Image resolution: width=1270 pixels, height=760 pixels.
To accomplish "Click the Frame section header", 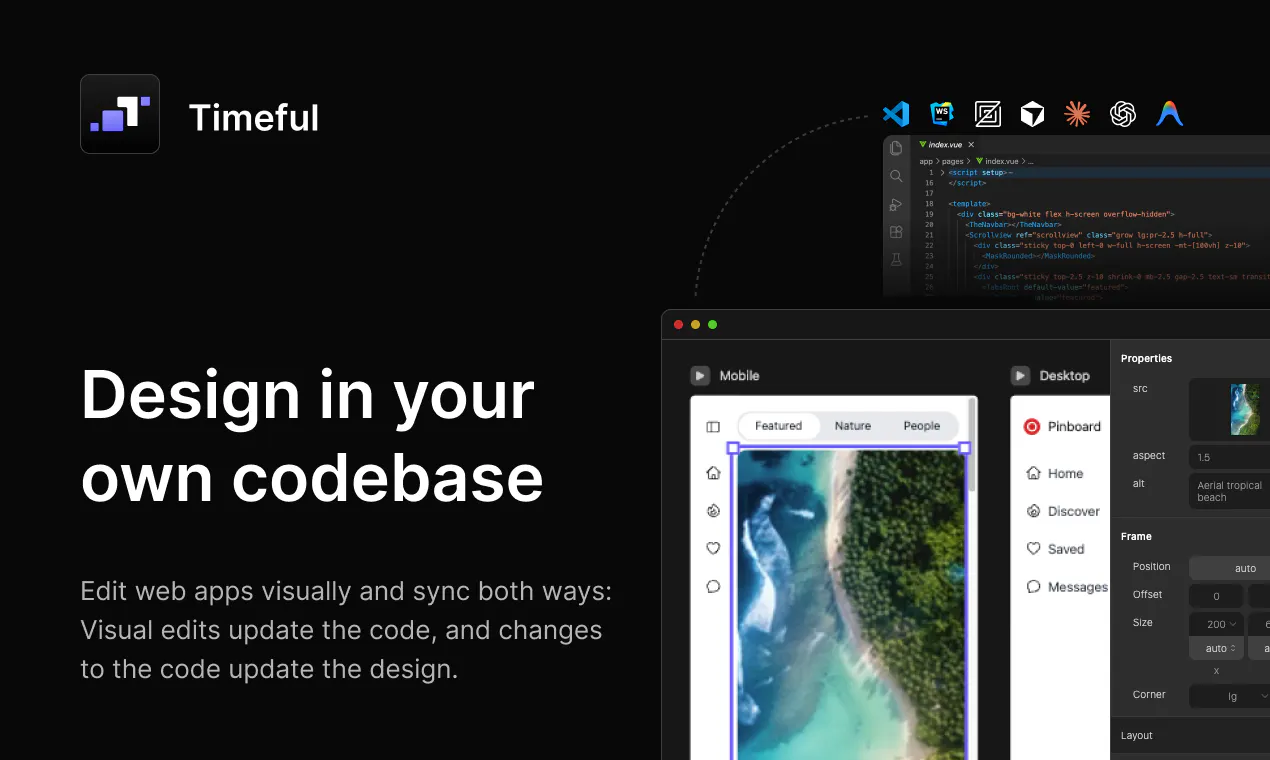I will click(x=1136, y=536).
